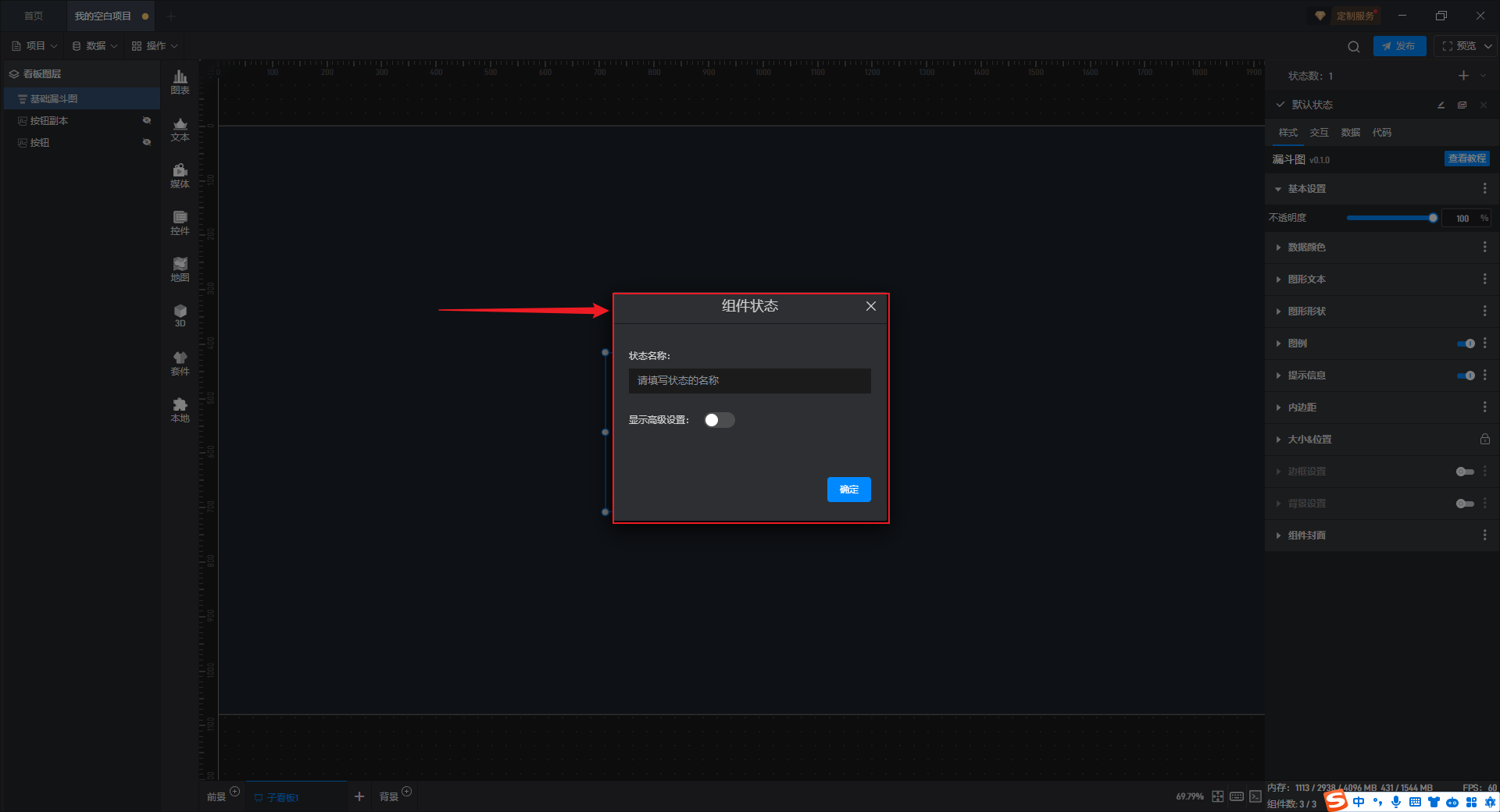Expand the 组件封面 section
The width and height of the screenshot is (1500, 812).
(1278, 536)
